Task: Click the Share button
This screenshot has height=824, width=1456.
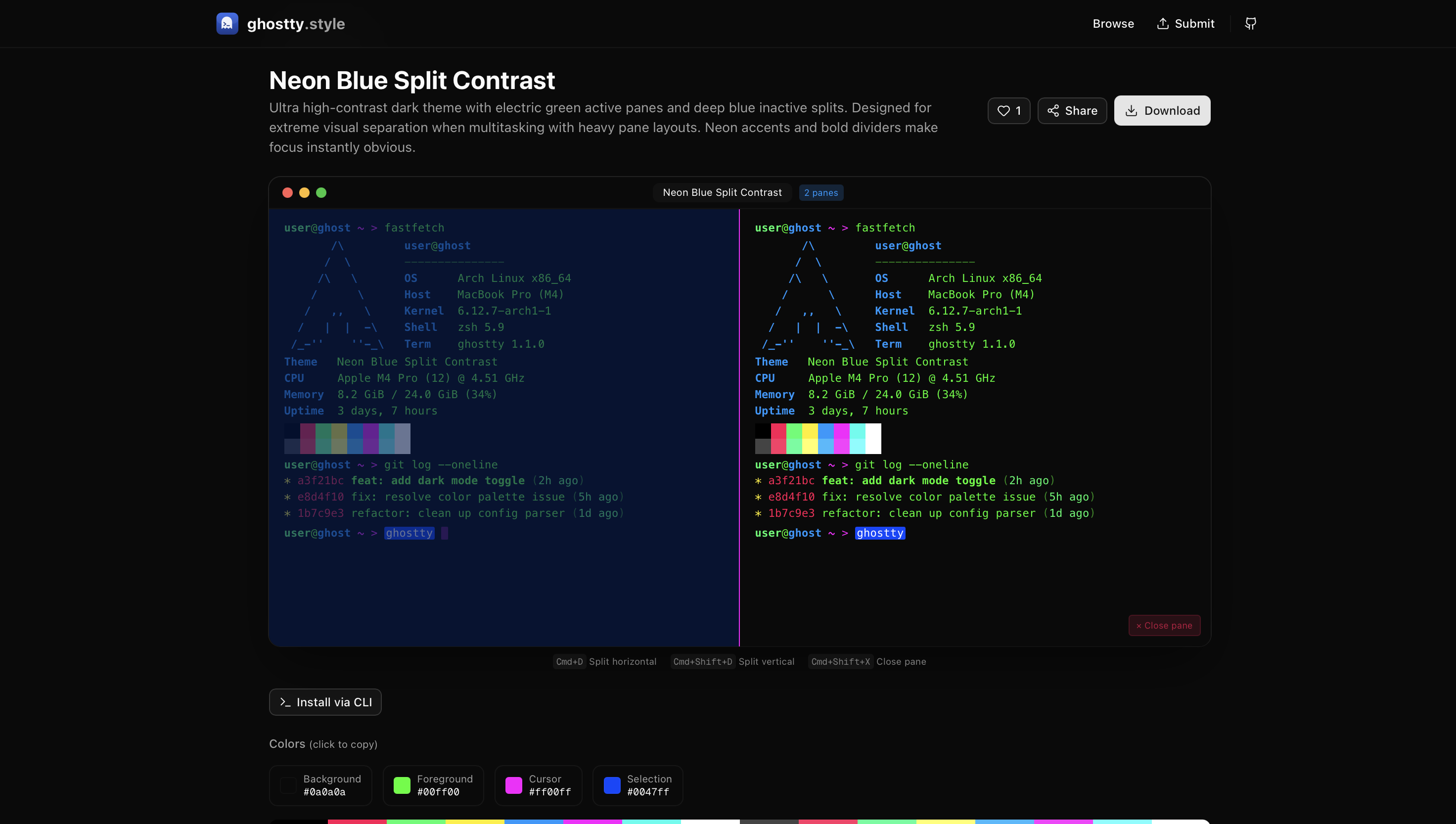Action: pyautogui.click(x=1072, y=110)
